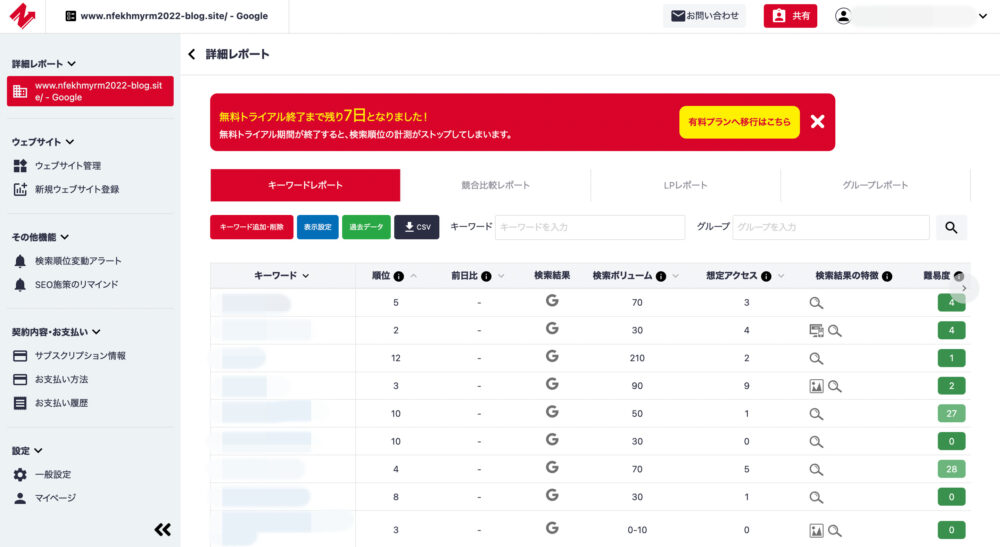1000x547 pixels.
Task: Open マイページ in sidebar
Action: click(x=55, y=498)
